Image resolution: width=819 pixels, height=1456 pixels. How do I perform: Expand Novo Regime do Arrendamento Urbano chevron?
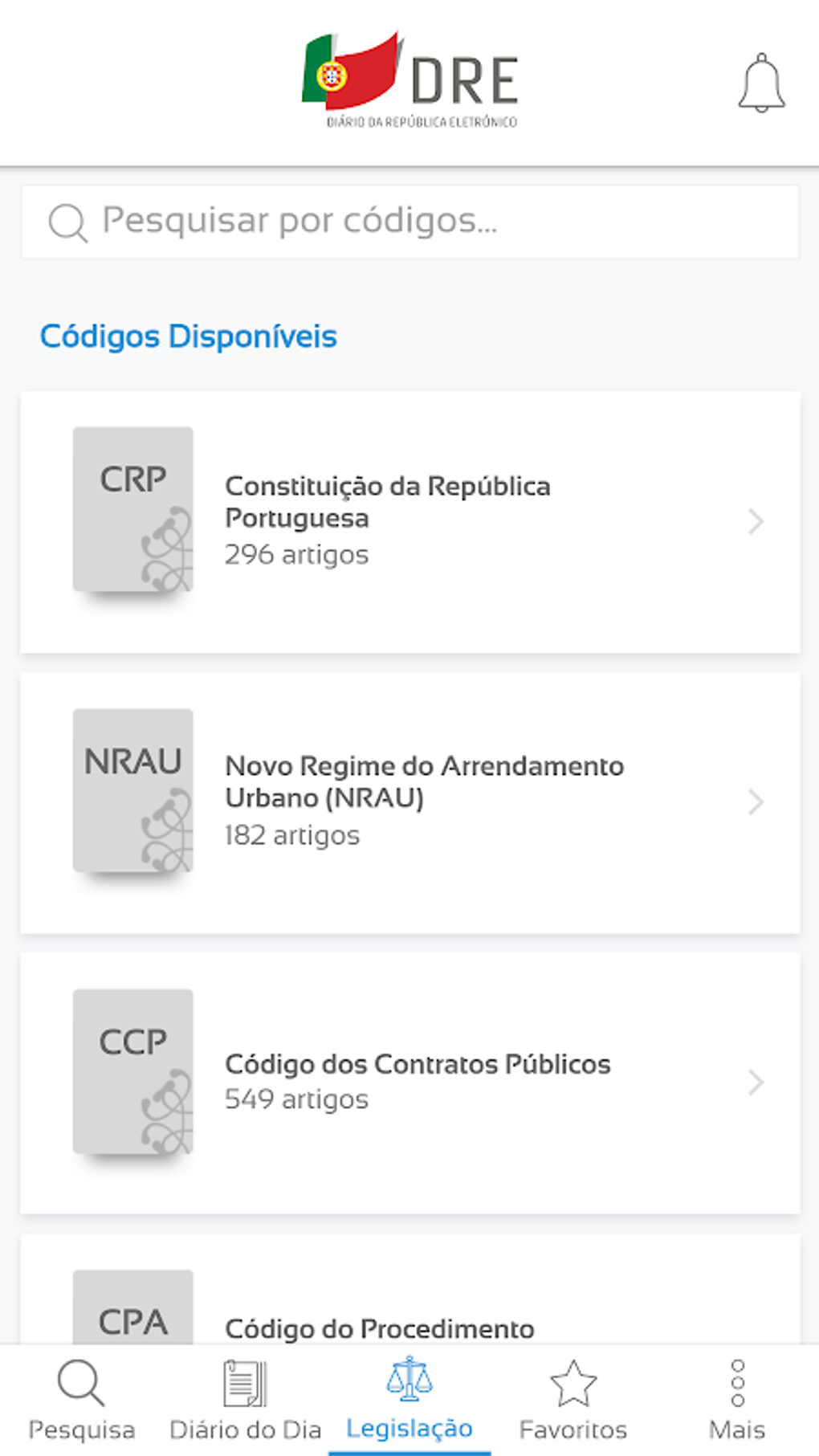click(756, 801)
